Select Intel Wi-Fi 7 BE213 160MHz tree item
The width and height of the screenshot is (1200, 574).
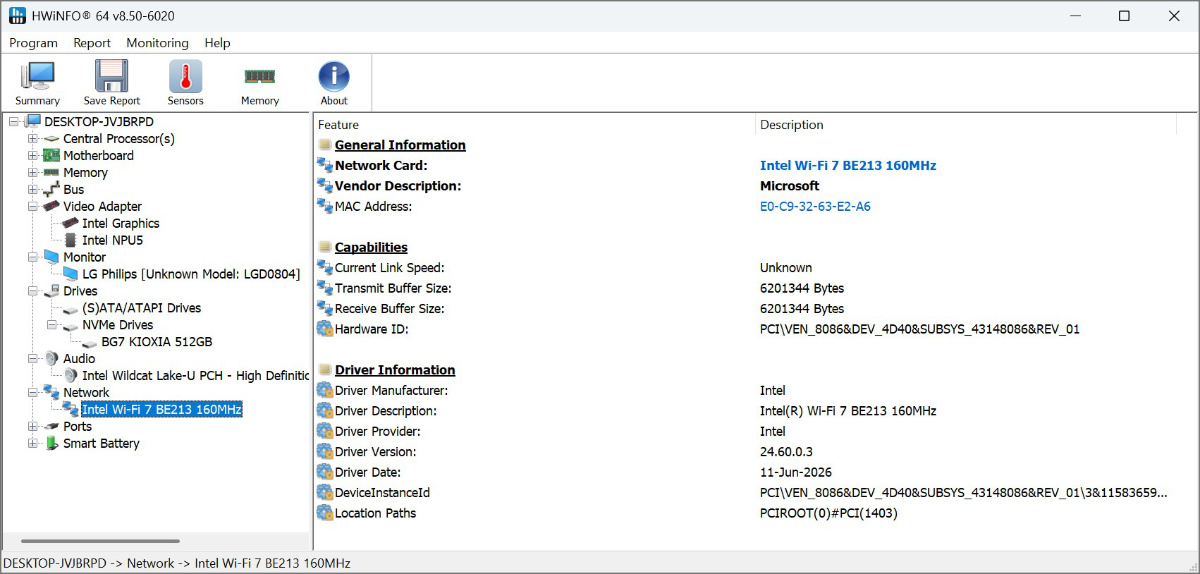[162, 410]
